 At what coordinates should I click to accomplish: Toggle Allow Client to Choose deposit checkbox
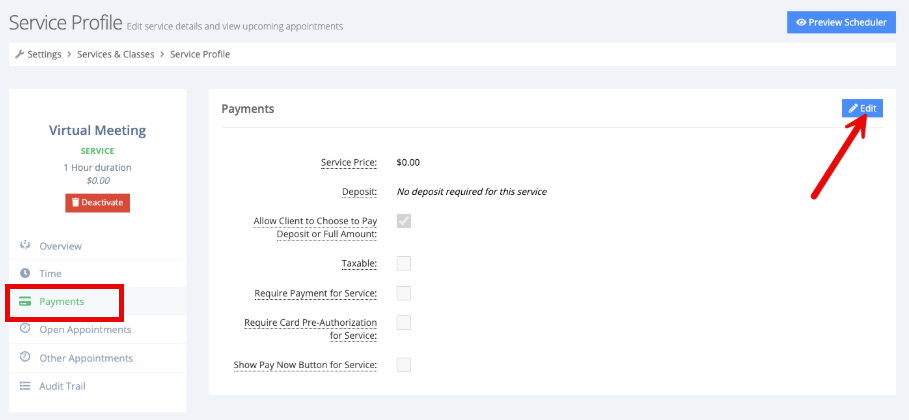[404, 221]
